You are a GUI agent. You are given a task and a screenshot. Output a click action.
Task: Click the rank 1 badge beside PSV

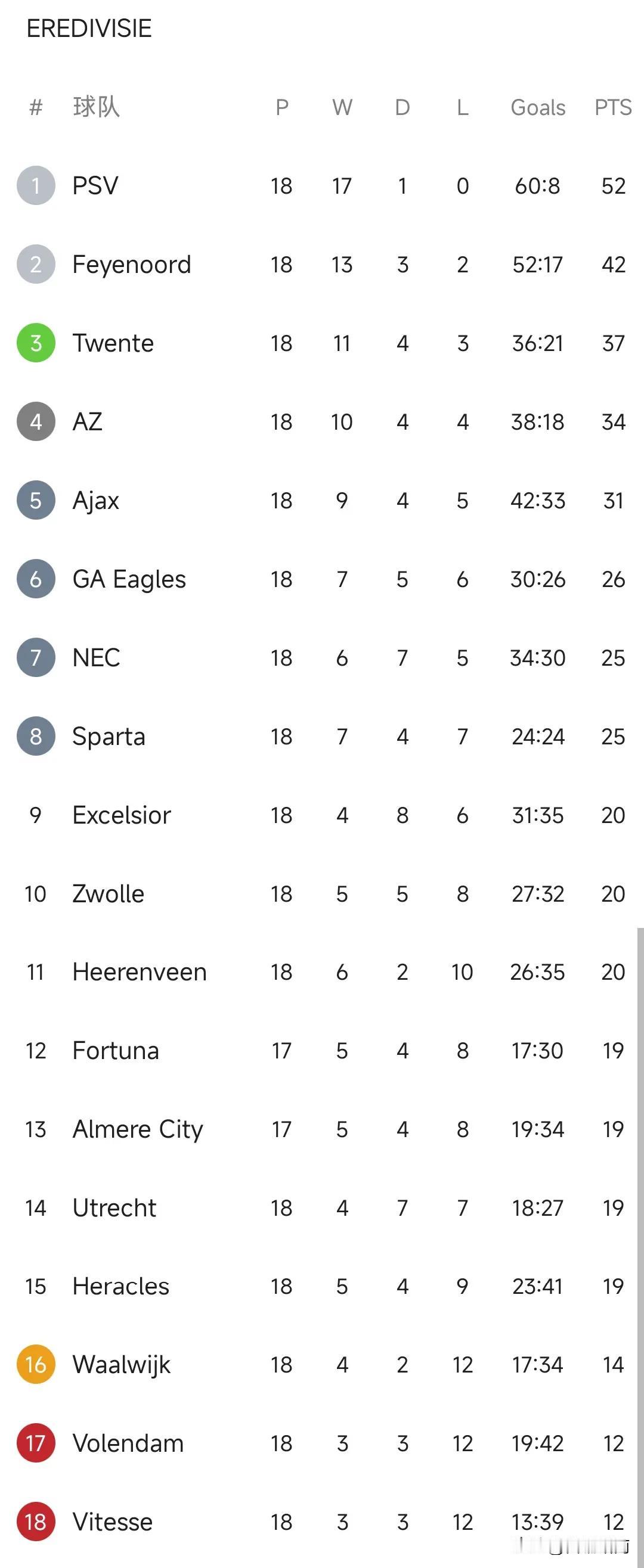pos(36,186)
